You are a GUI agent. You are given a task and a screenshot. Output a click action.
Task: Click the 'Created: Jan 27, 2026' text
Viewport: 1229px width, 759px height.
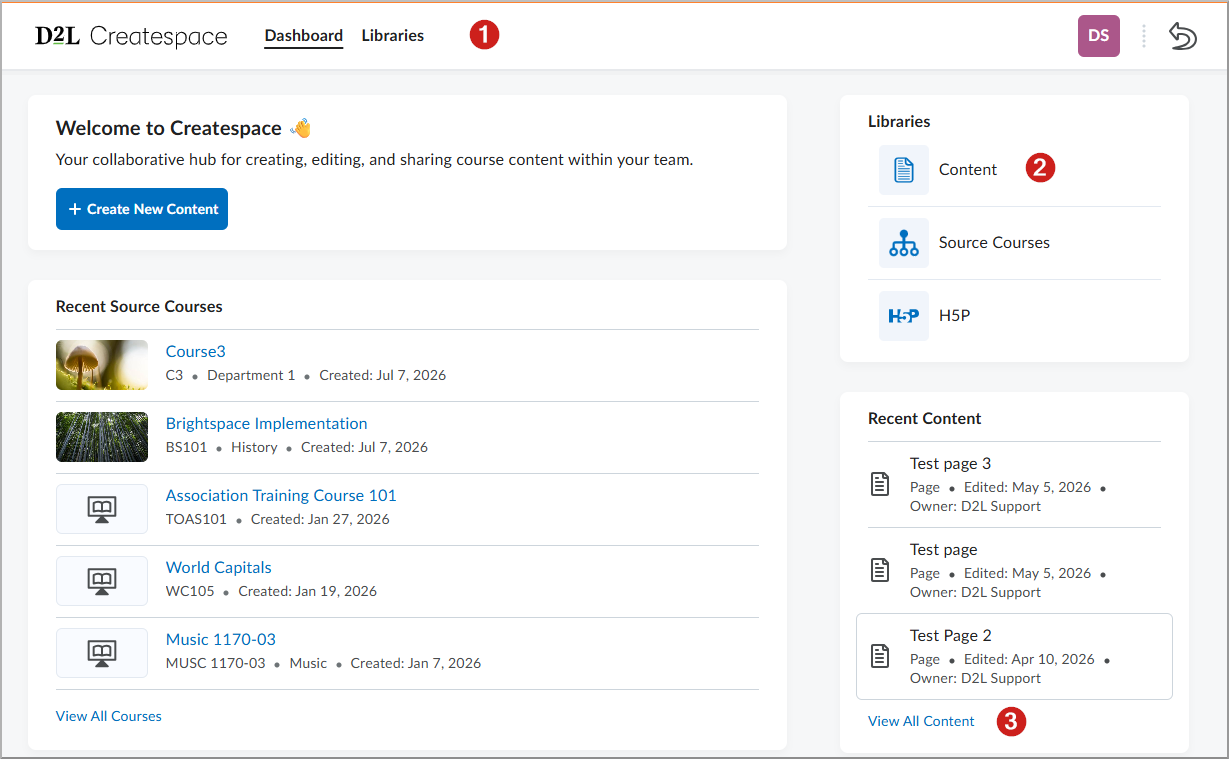pyautogui.click(x=320, y=520)
